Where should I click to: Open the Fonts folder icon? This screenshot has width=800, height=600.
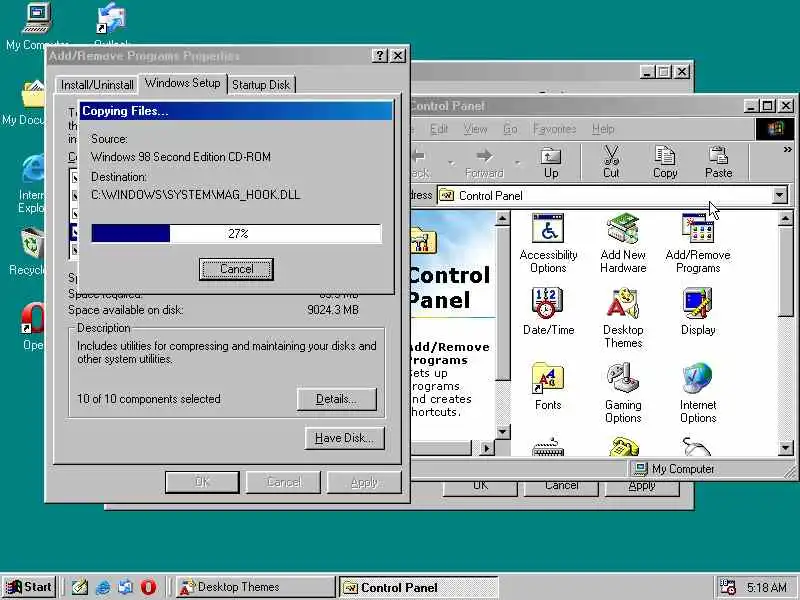pyautogui.click(x=547, y=386)
